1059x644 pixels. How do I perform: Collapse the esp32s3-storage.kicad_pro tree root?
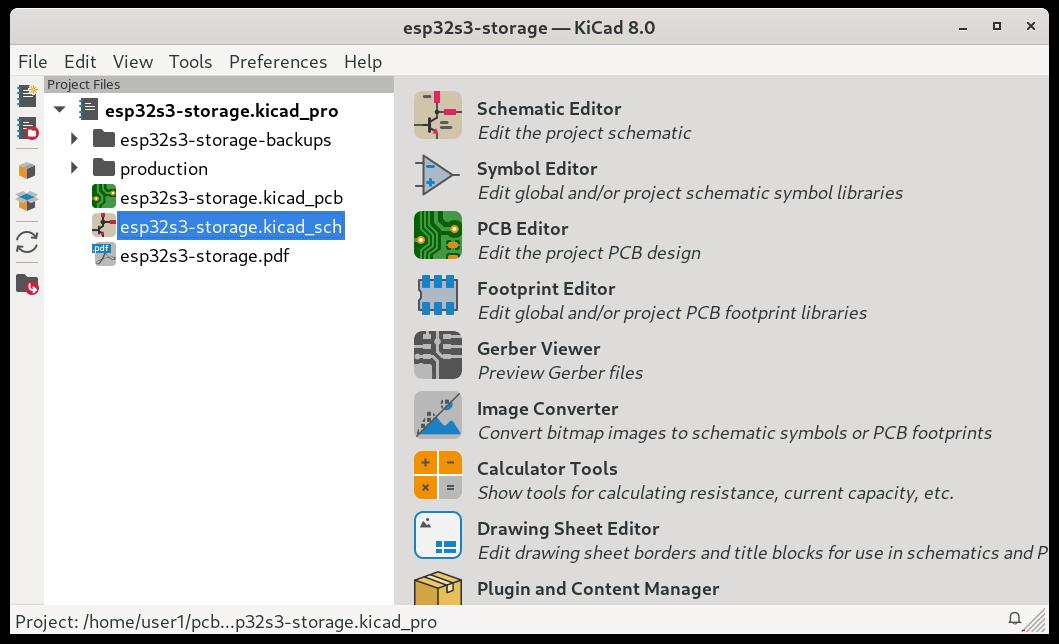click(60, 110)
